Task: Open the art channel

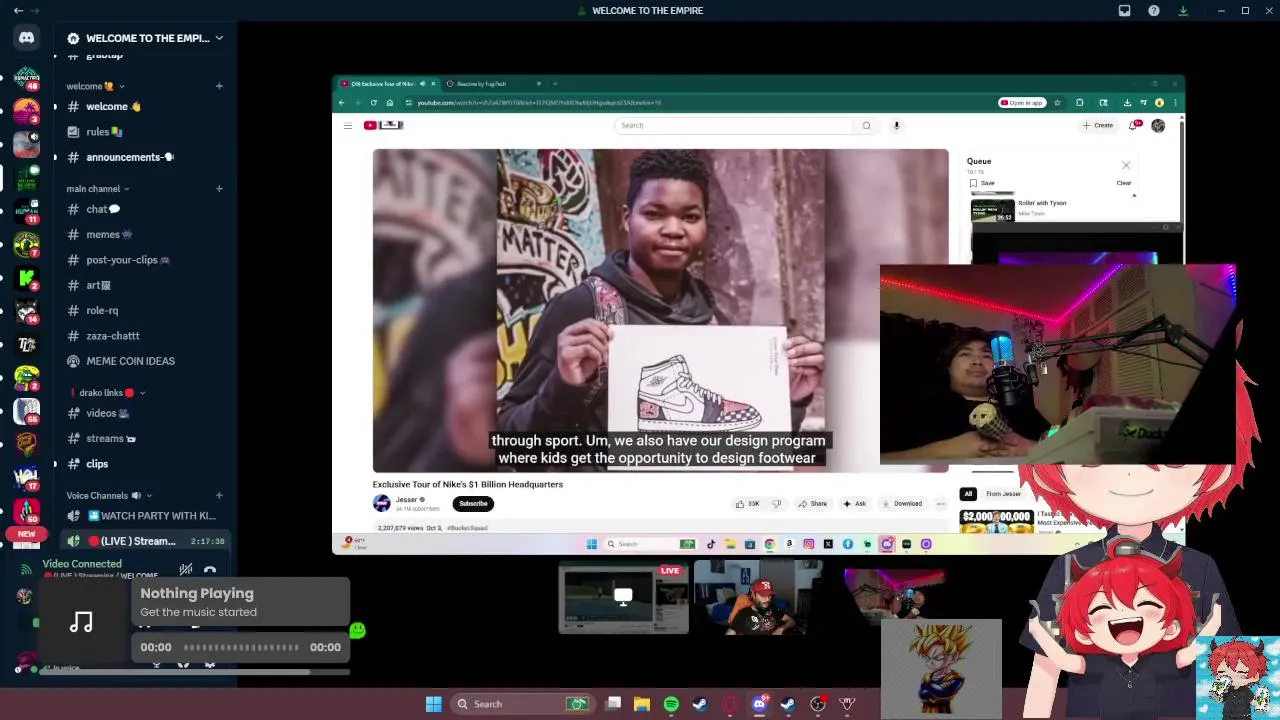Action: 145,285
